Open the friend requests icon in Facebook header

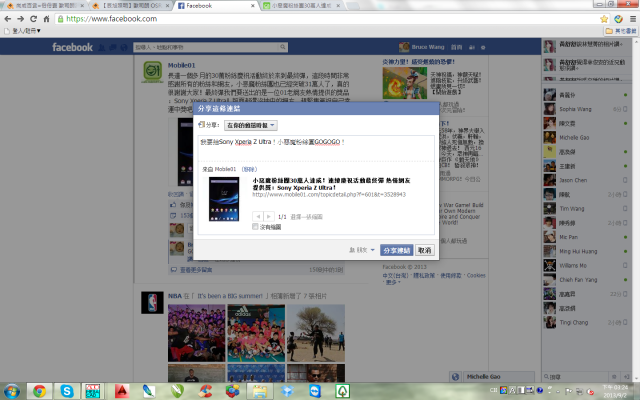[x=102, y=48]
